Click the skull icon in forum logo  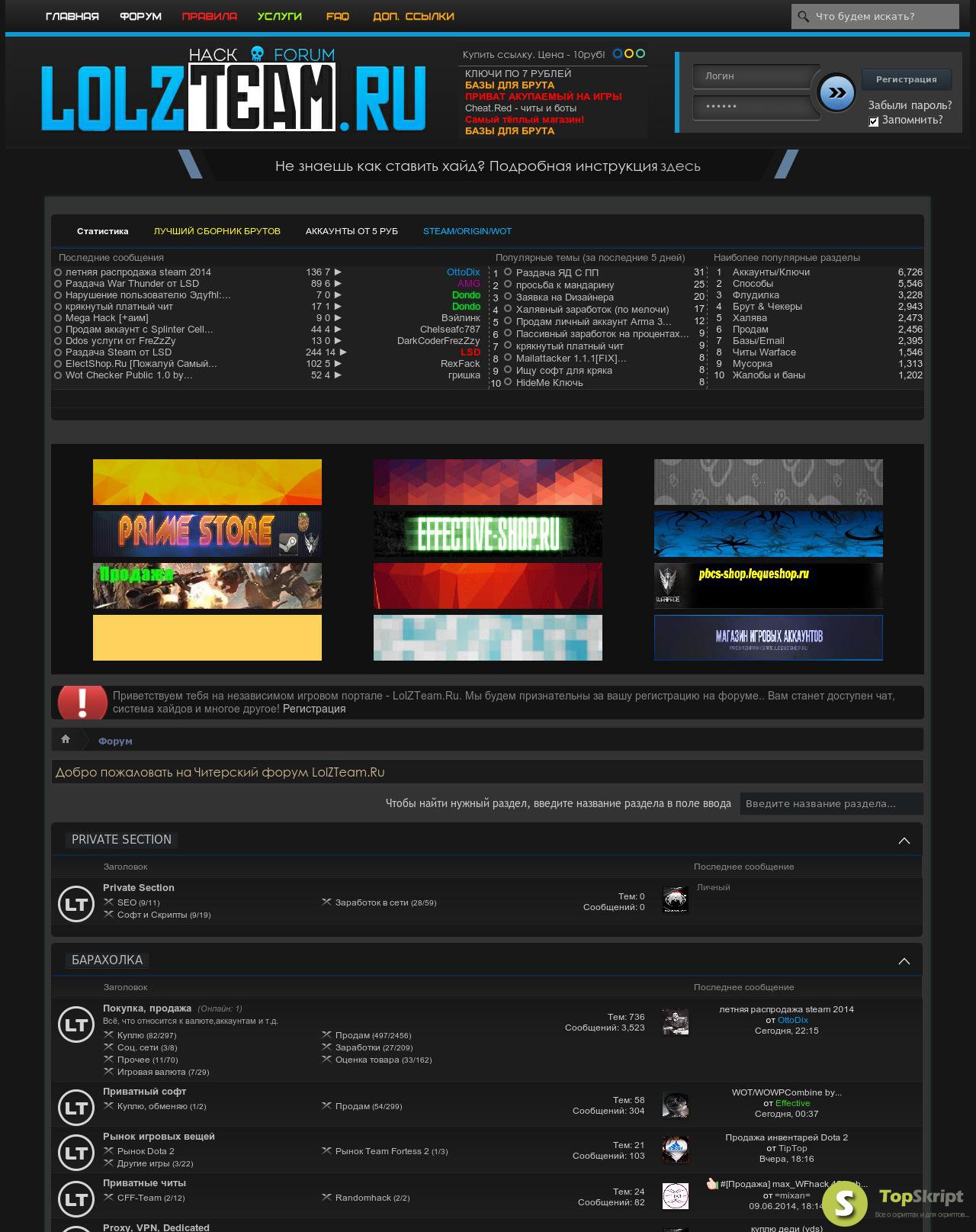click(x=257, y=54)
